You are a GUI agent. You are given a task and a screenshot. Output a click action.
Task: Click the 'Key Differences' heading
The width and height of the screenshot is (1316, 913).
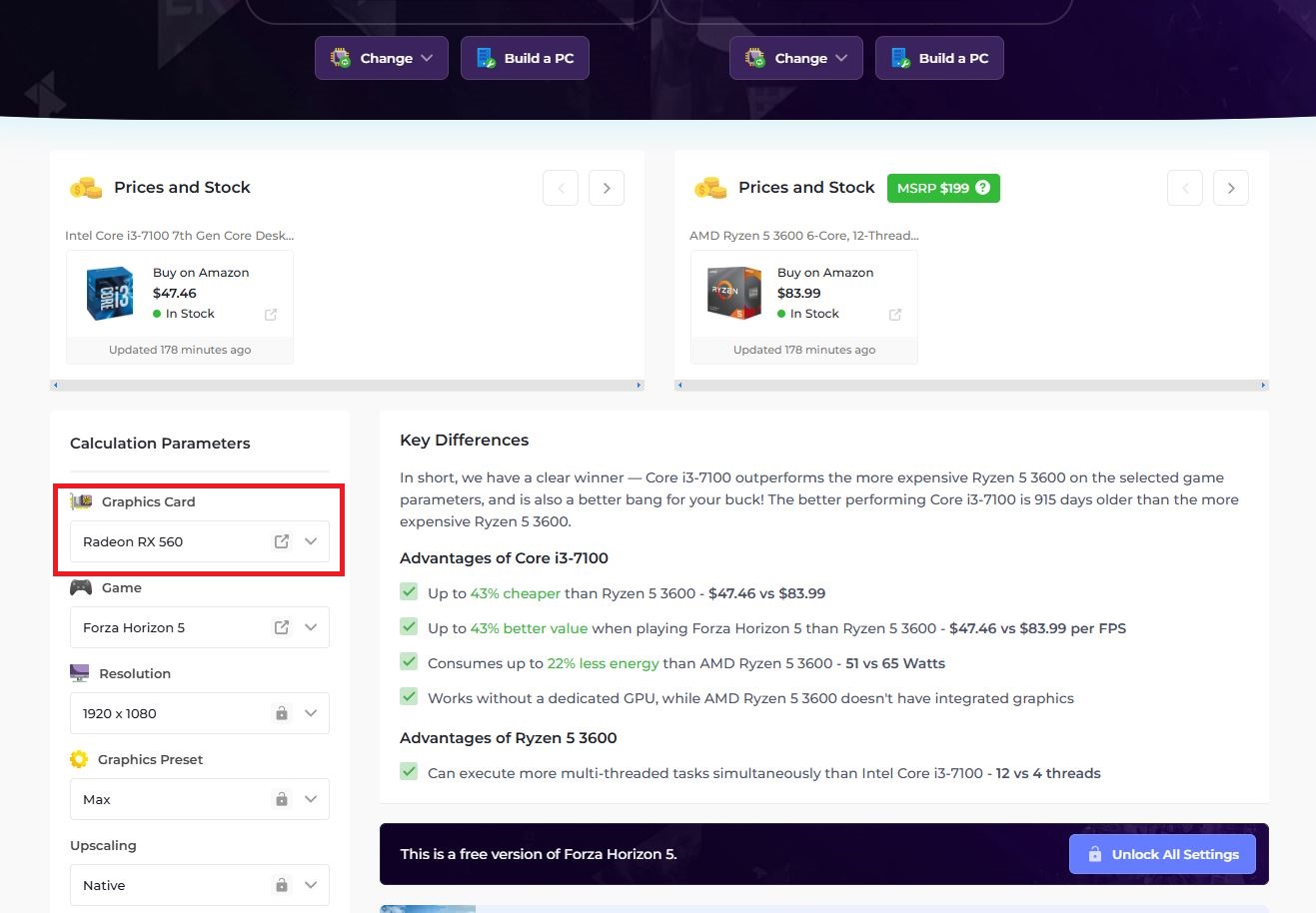(x=465, y=441)
